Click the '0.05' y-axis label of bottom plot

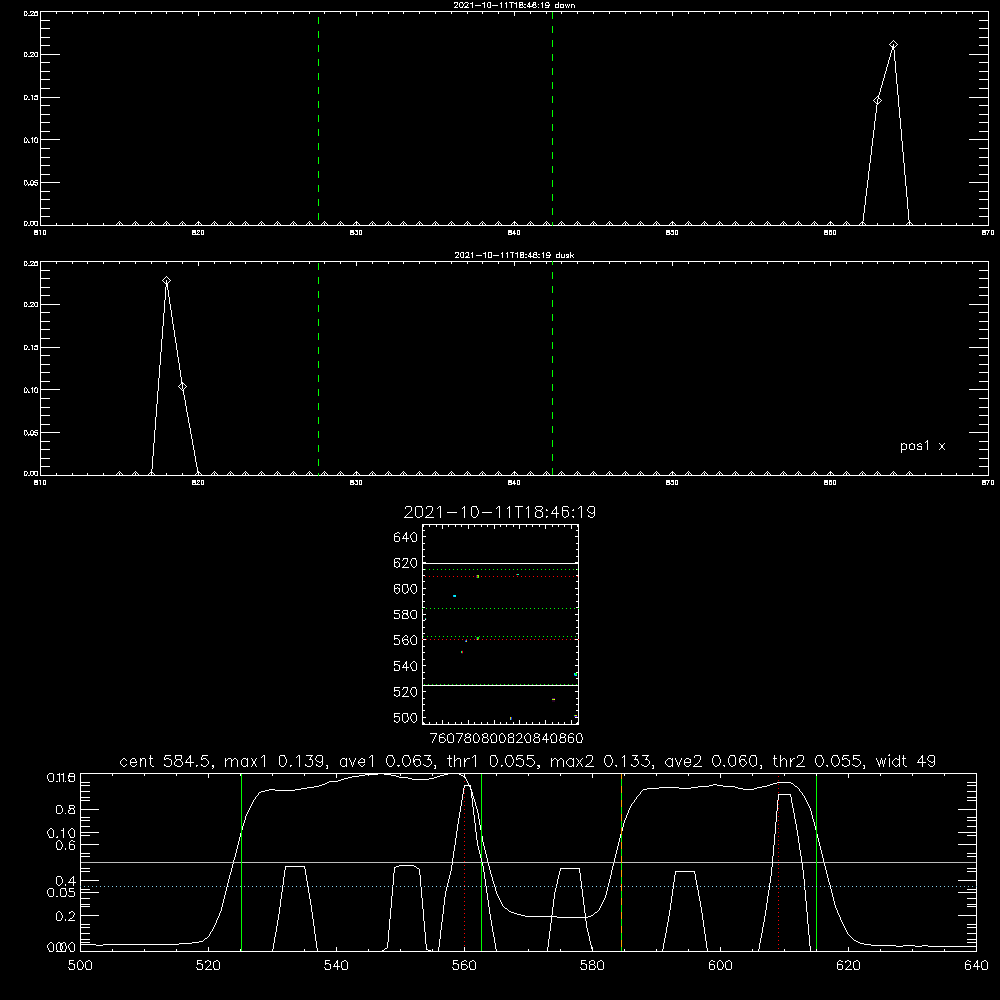coord(61,892)
